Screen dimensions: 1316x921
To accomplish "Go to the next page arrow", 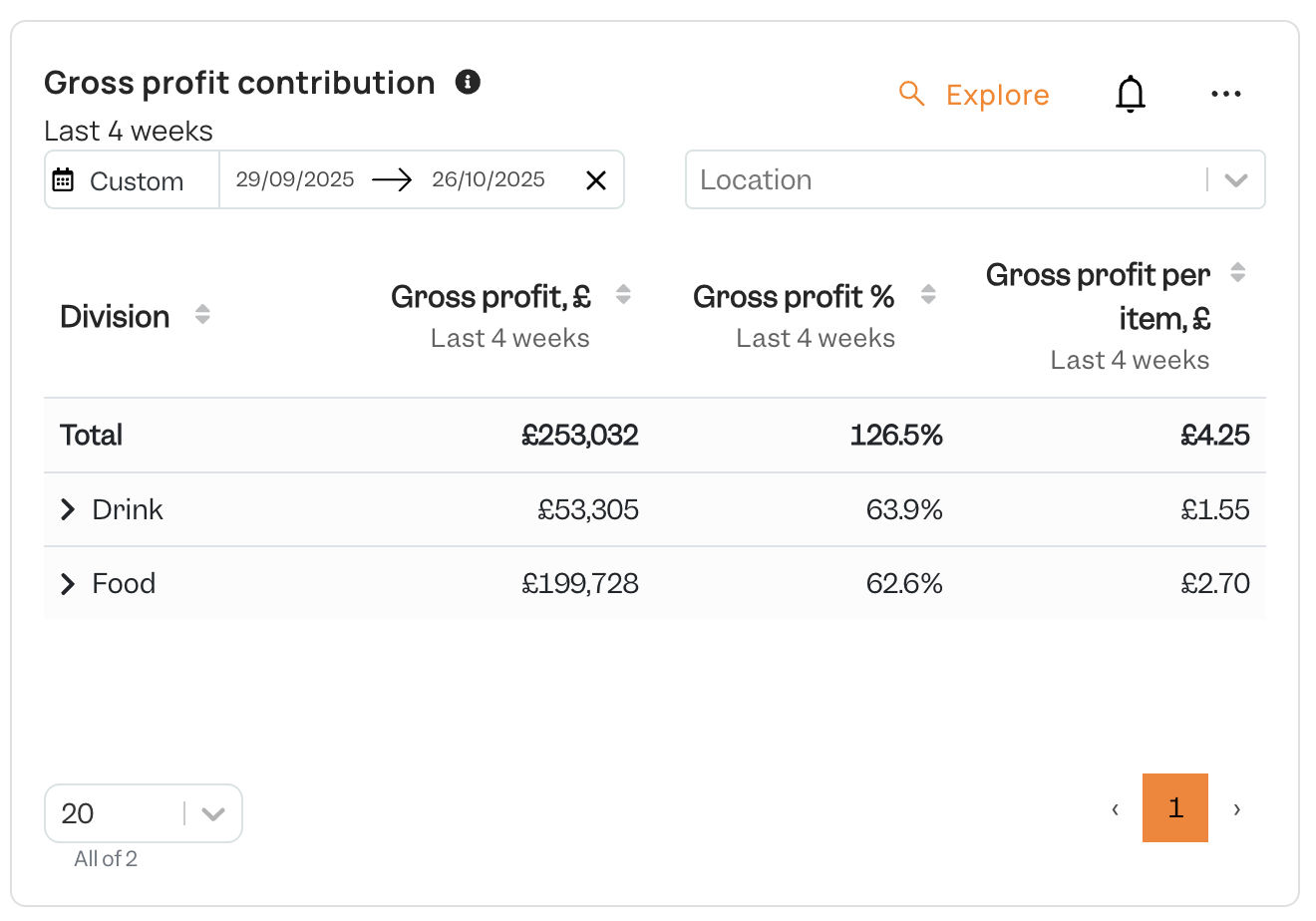I will (1236, 808).
